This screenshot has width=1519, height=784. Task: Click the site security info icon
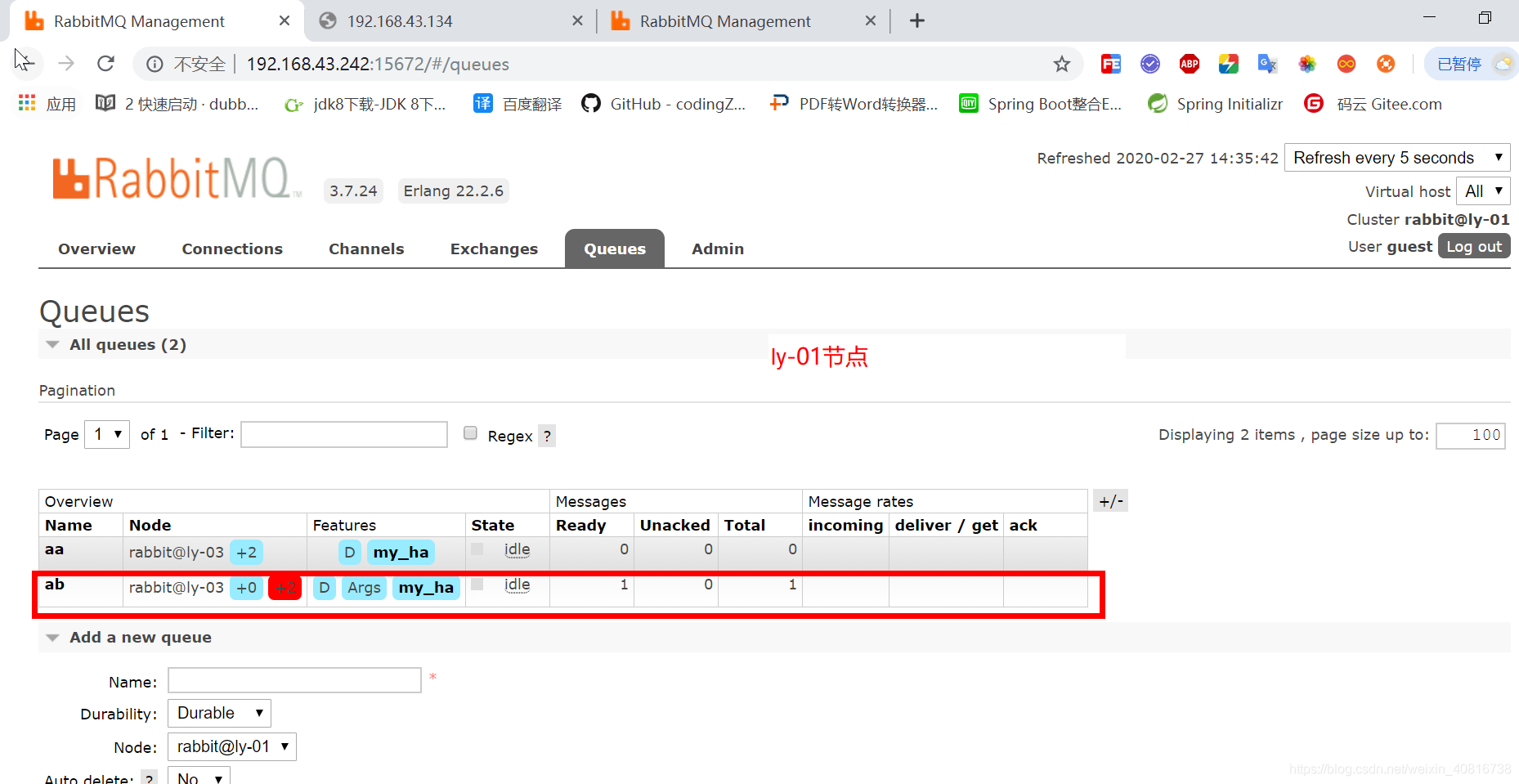click(155, 64)
